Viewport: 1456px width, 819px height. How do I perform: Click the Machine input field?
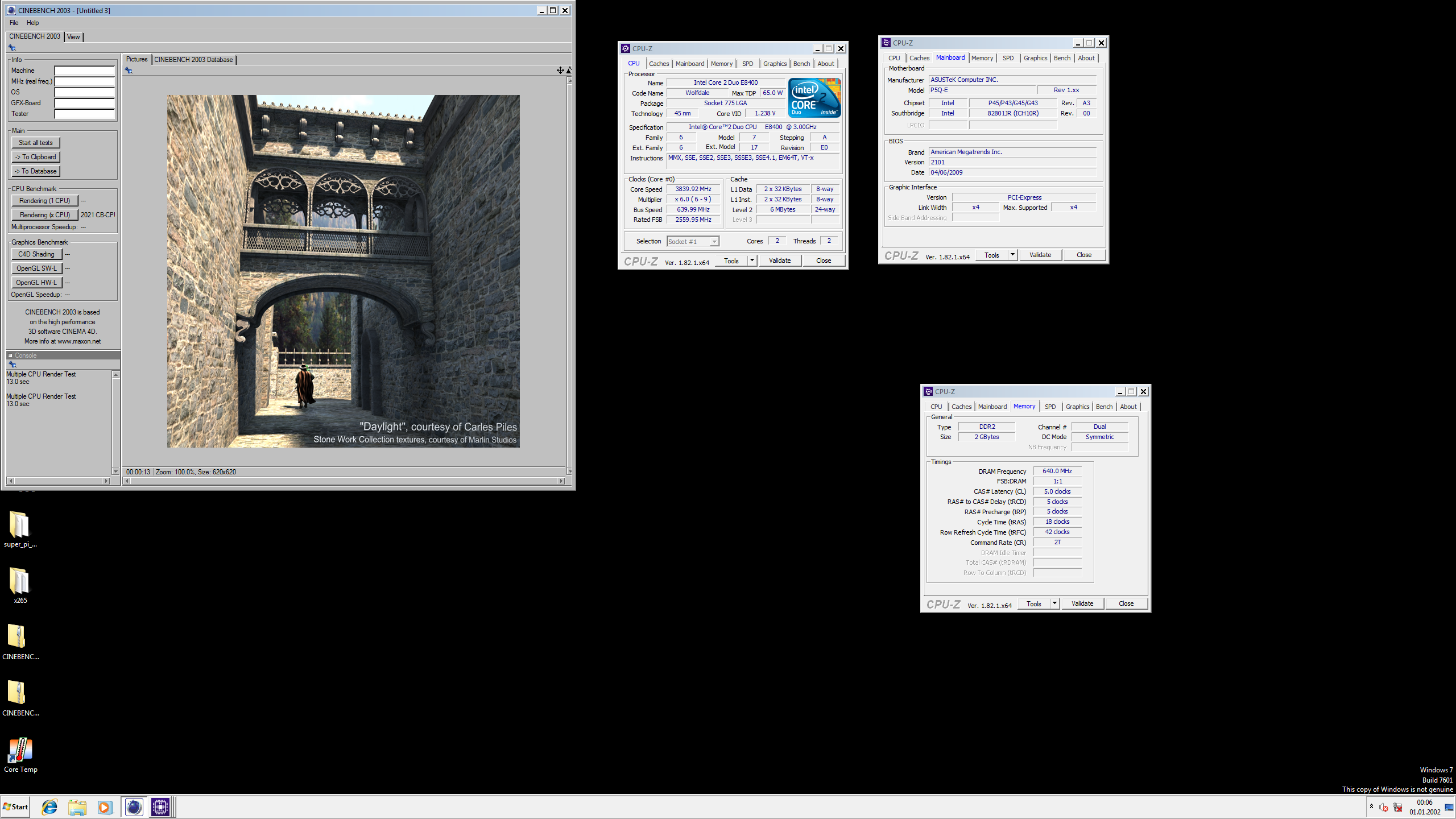point(84,71)
